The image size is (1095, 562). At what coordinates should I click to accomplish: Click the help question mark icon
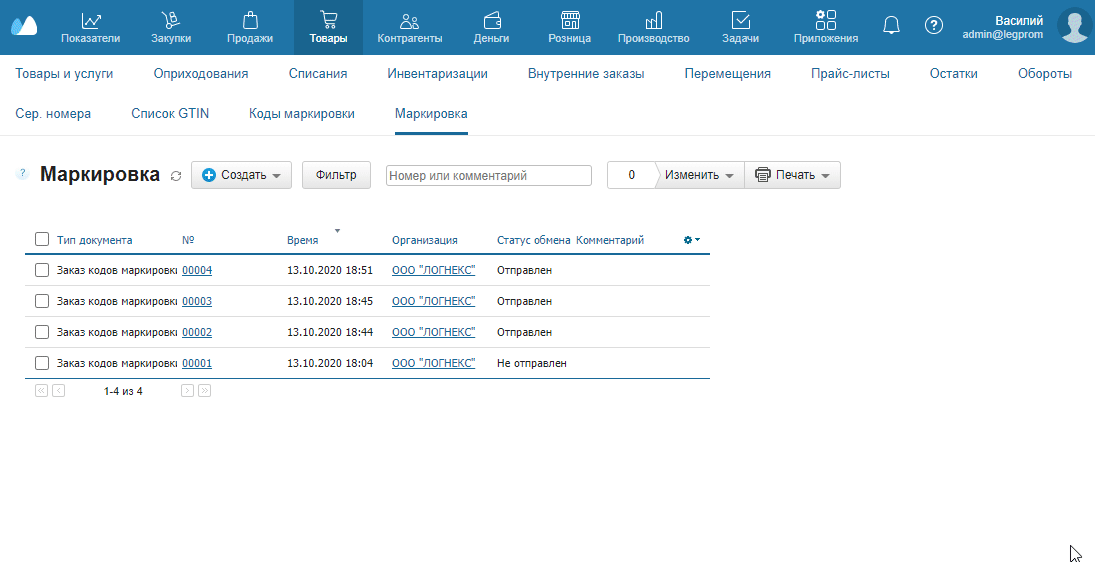click(934, 26)
